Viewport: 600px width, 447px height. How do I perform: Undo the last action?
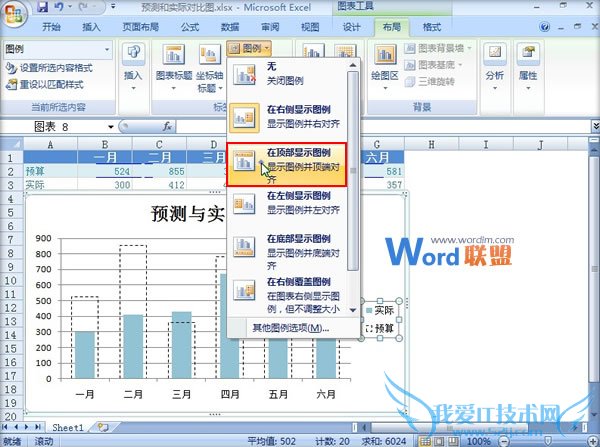point(59,7)
